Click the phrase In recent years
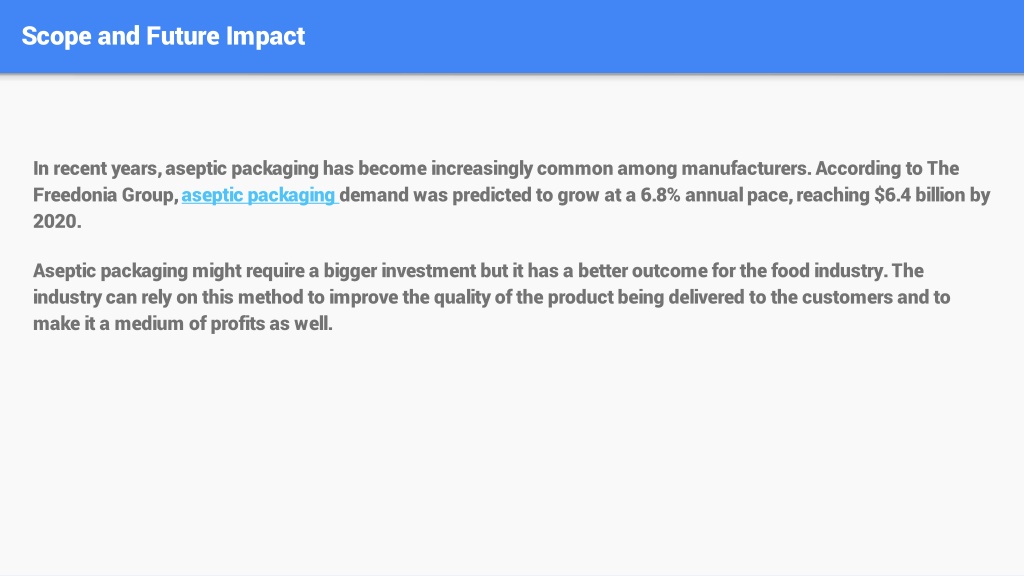This screenshot has width=1024, height=576. tap(95, 168)
